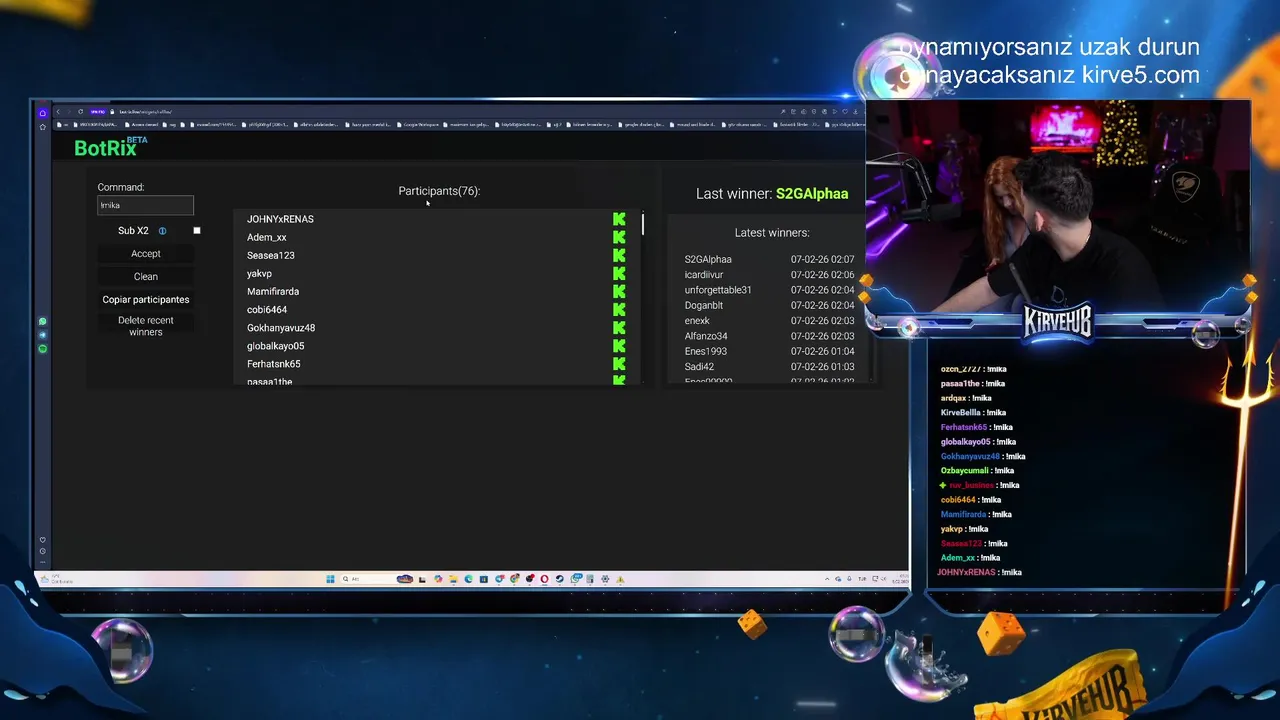Select participant yakvp in the list
This screenshot has width=1280, height=720.
[x=259, y=273]
